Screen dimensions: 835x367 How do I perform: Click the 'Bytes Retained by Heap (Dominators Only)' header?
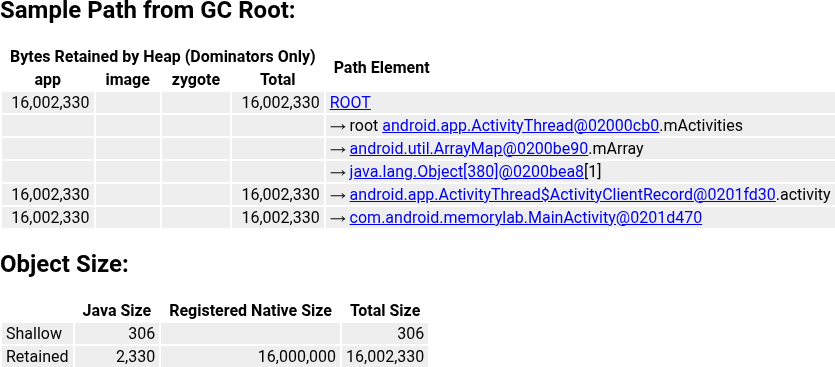pyautogui.click(x=162, y=56)
